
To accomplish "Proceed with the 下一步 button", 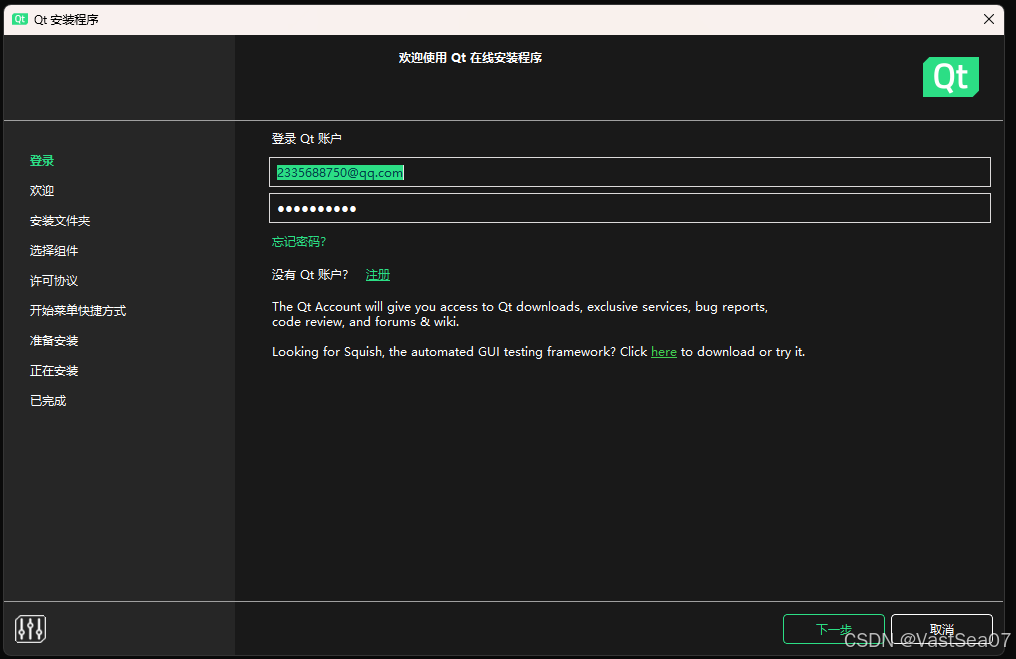I will click(x=833, y=629).
